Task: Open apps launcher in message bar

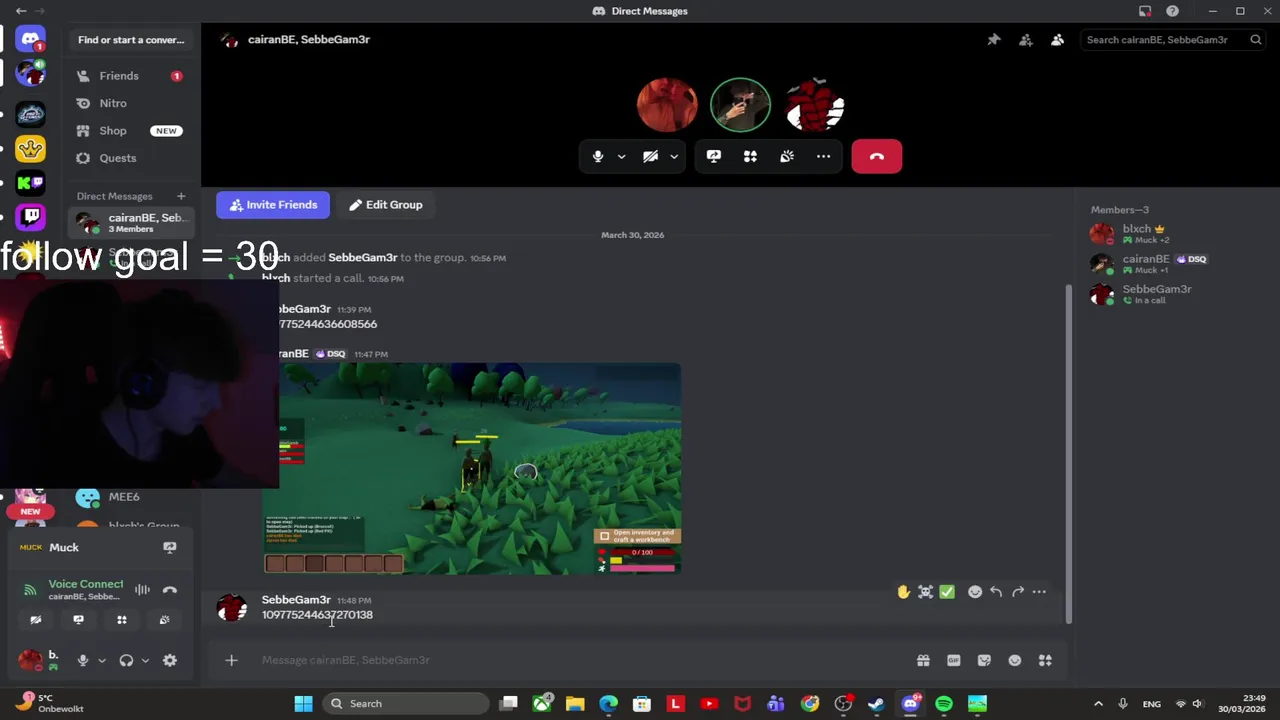Action: click(x=1045, y=660)
